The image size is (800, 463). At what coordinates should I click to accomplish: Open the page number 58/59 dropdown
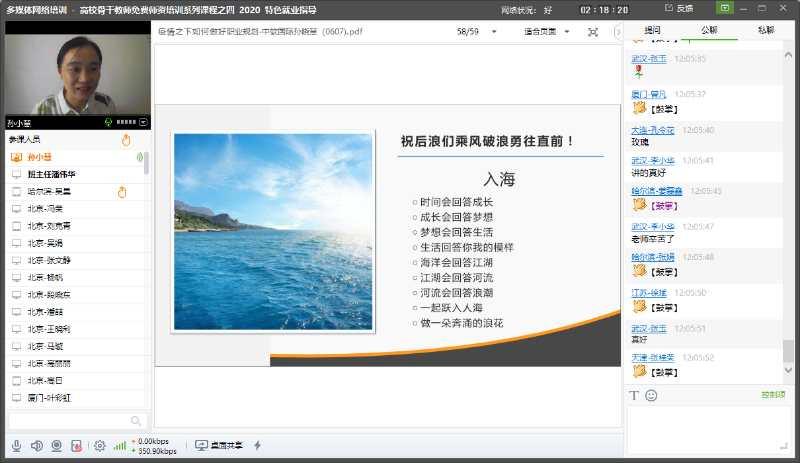[x=494, y=32]
